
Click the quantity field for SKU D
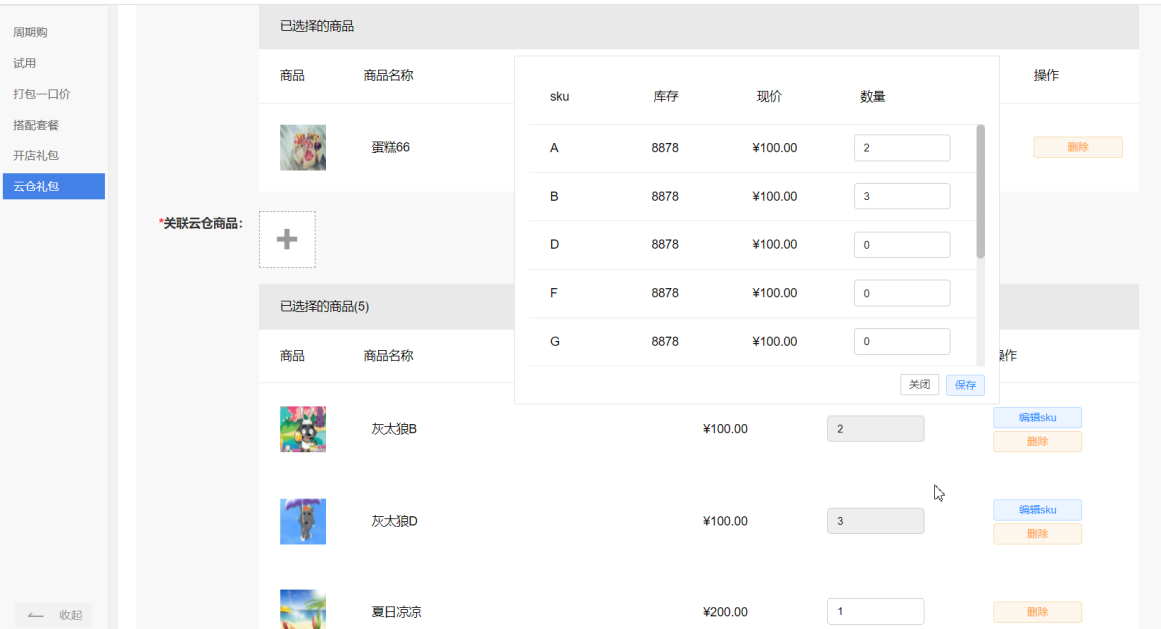(x=901, y=244)
